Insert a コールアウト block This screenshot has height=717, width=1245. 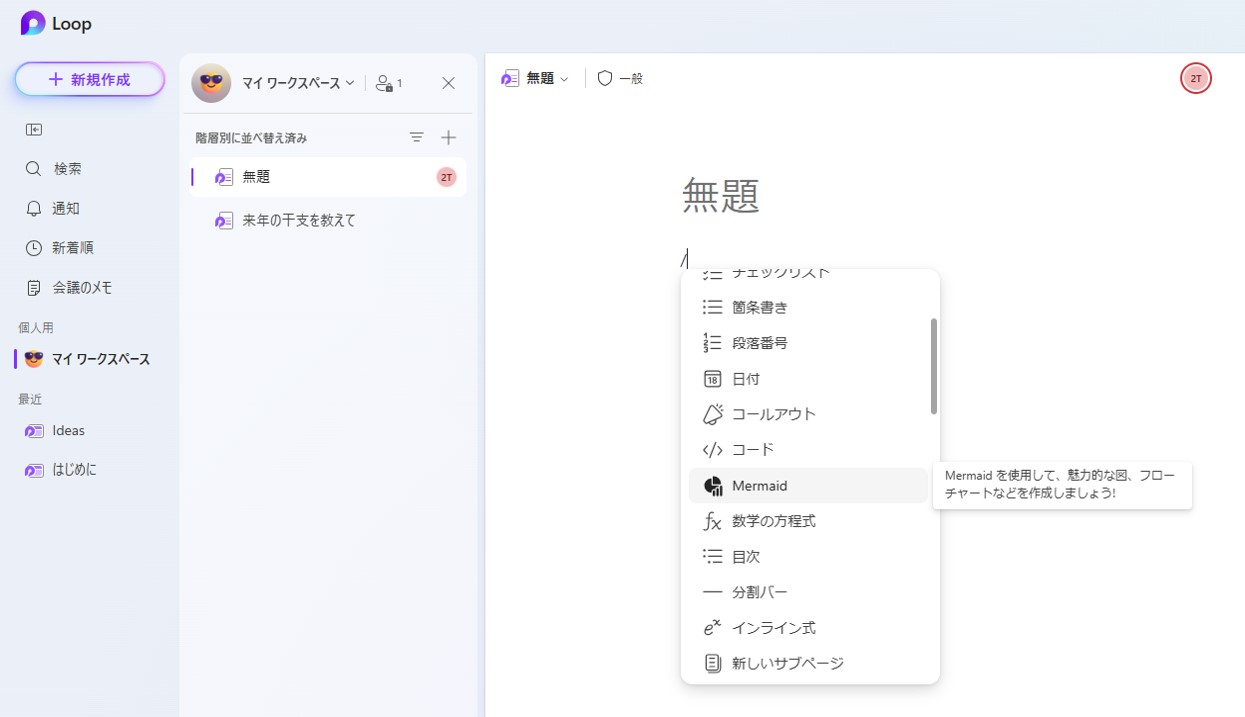coord(774,413)
